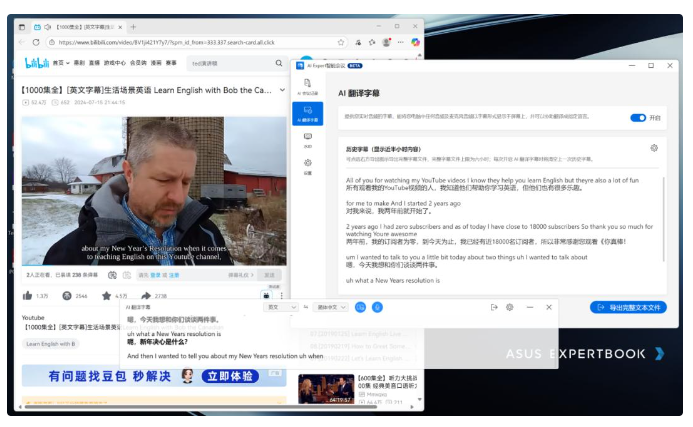Minimize the subtitle overlay bar
Image resolution: width=693 pixels, height=427 pixels.
click(x=530, y=307)
